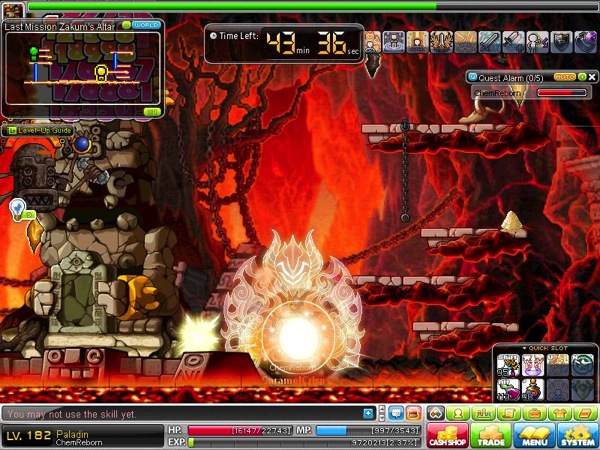Open the character info person icon
Screen dimensions: 600x450
tap(458, 413)
